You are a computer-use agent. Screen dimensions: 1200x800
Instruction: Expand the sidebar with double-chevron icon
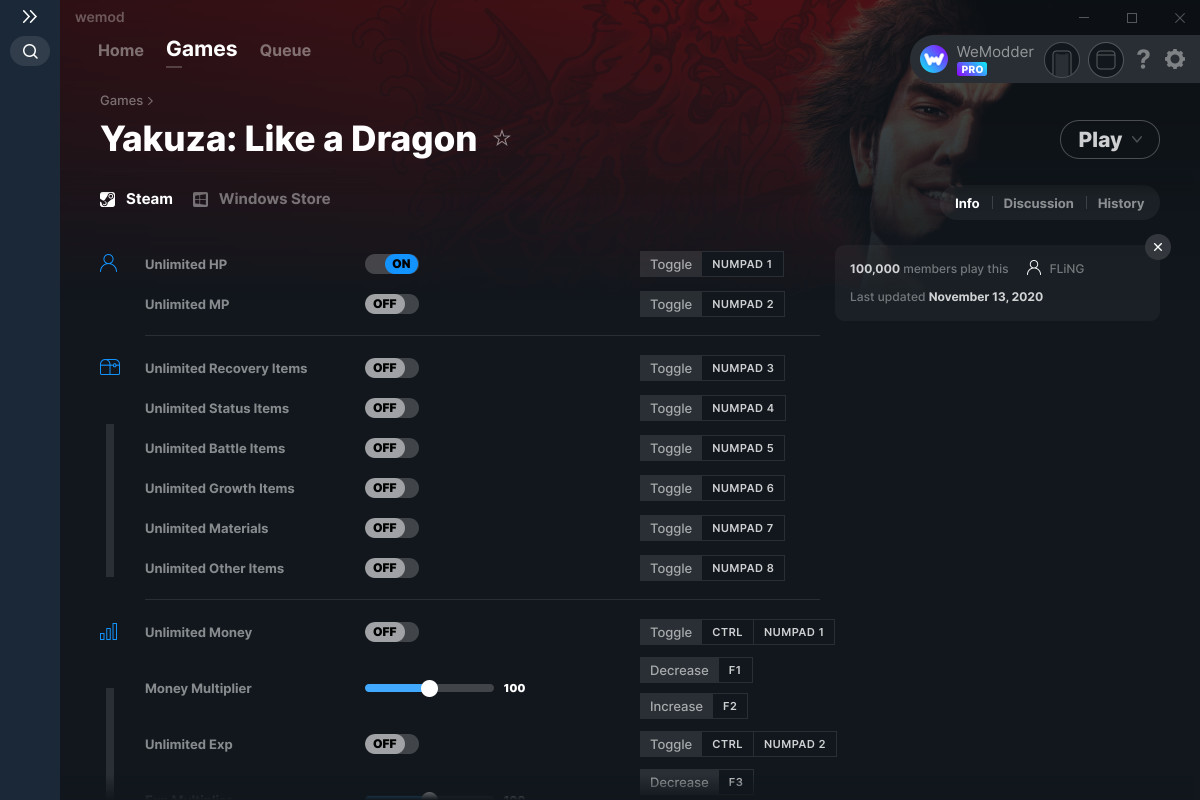pos(30,17)
